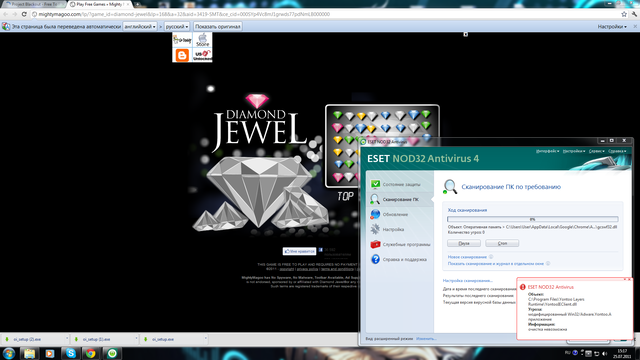Open show scan and log in separate window link
Screen dimensions: 640x360
tap(496, 264)
